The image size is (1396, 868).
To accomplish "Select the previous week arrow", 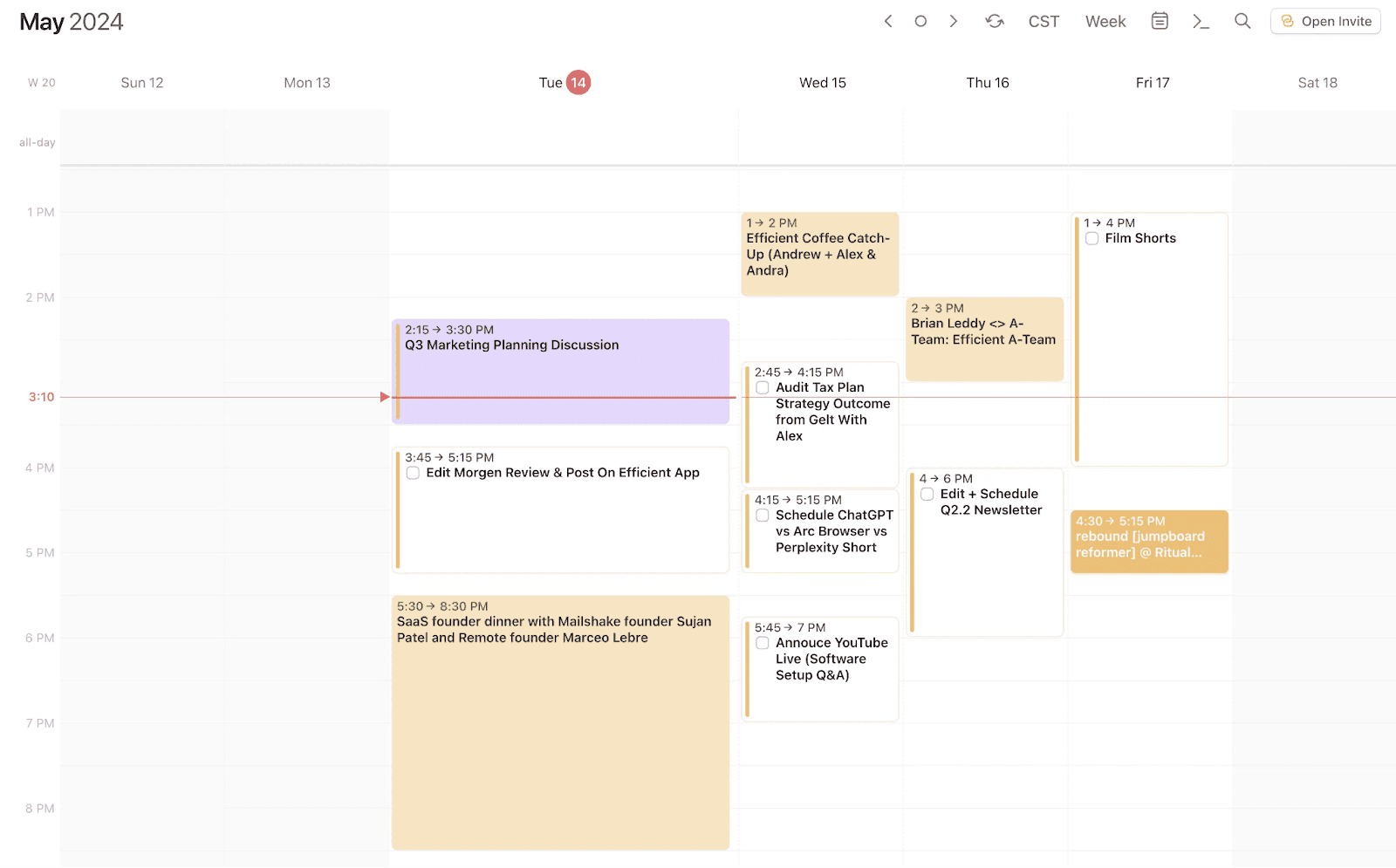I will point(888,21).
